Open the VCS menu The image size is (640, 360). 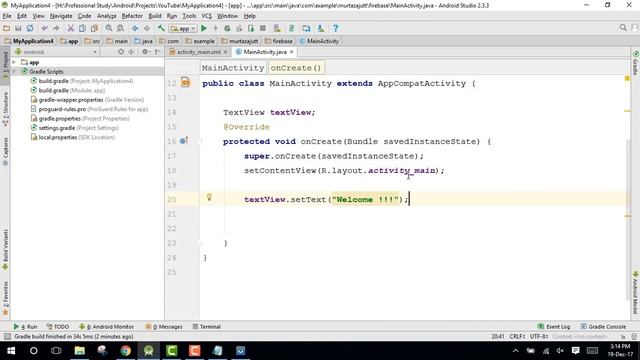207,16
